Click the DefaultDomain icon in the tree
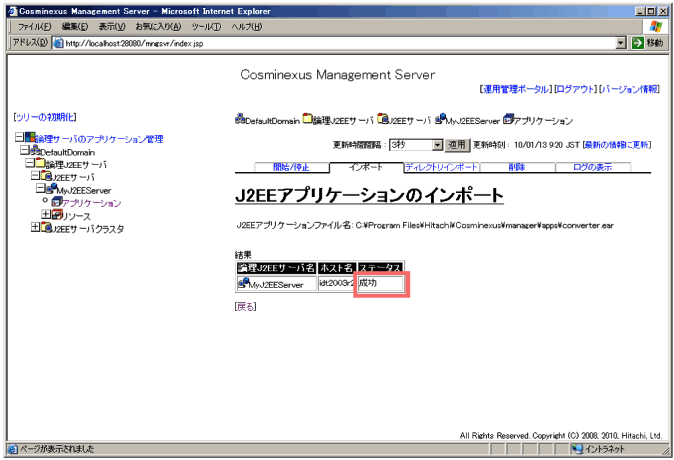This screenshot has height=460, width=674. click(35, 150)
